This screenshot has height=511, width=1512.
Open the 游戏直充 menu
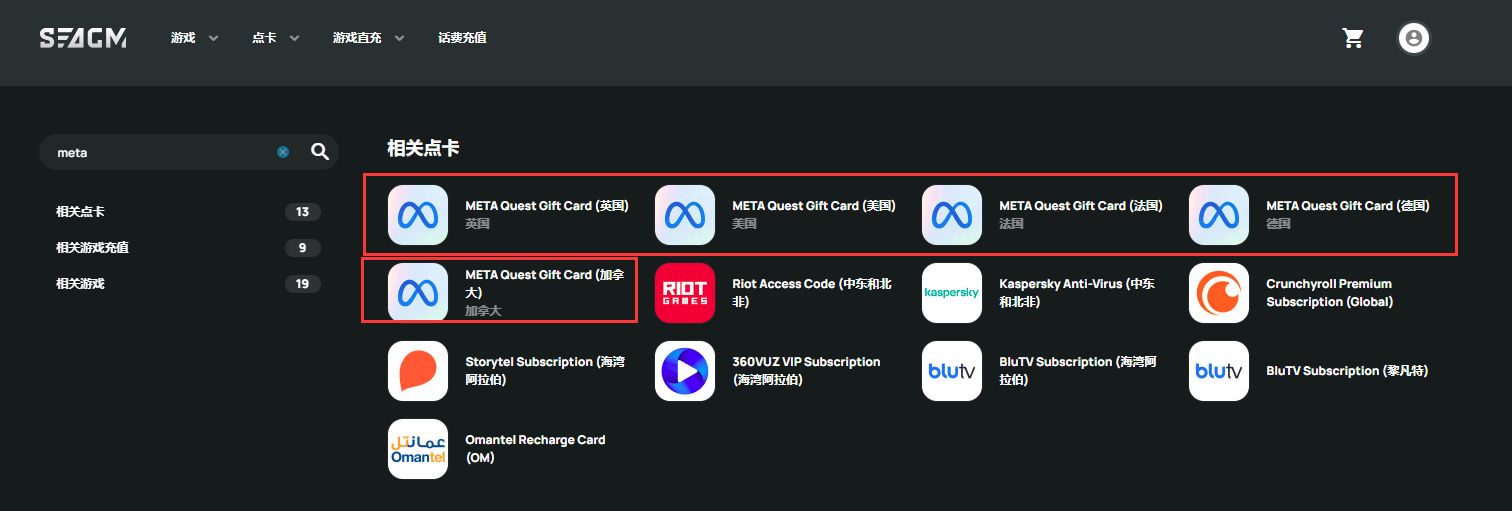(x=357, y=38)
